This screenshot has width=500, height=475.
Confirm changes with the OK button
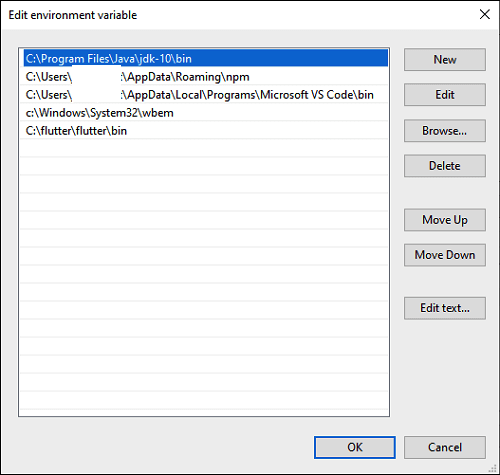click(x=355, y=447)
